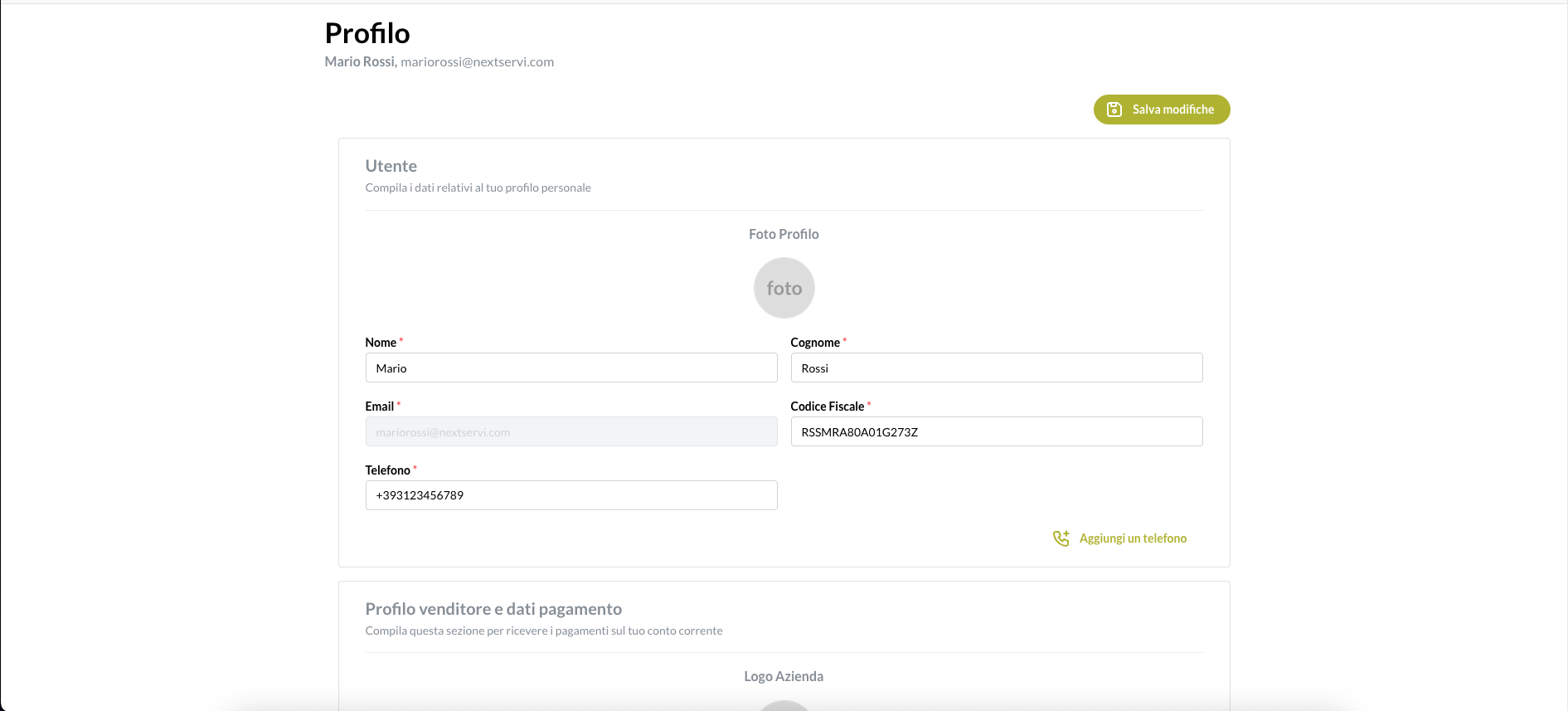
Task: Click the Foto Profilo label
Action: pos(784,234)
